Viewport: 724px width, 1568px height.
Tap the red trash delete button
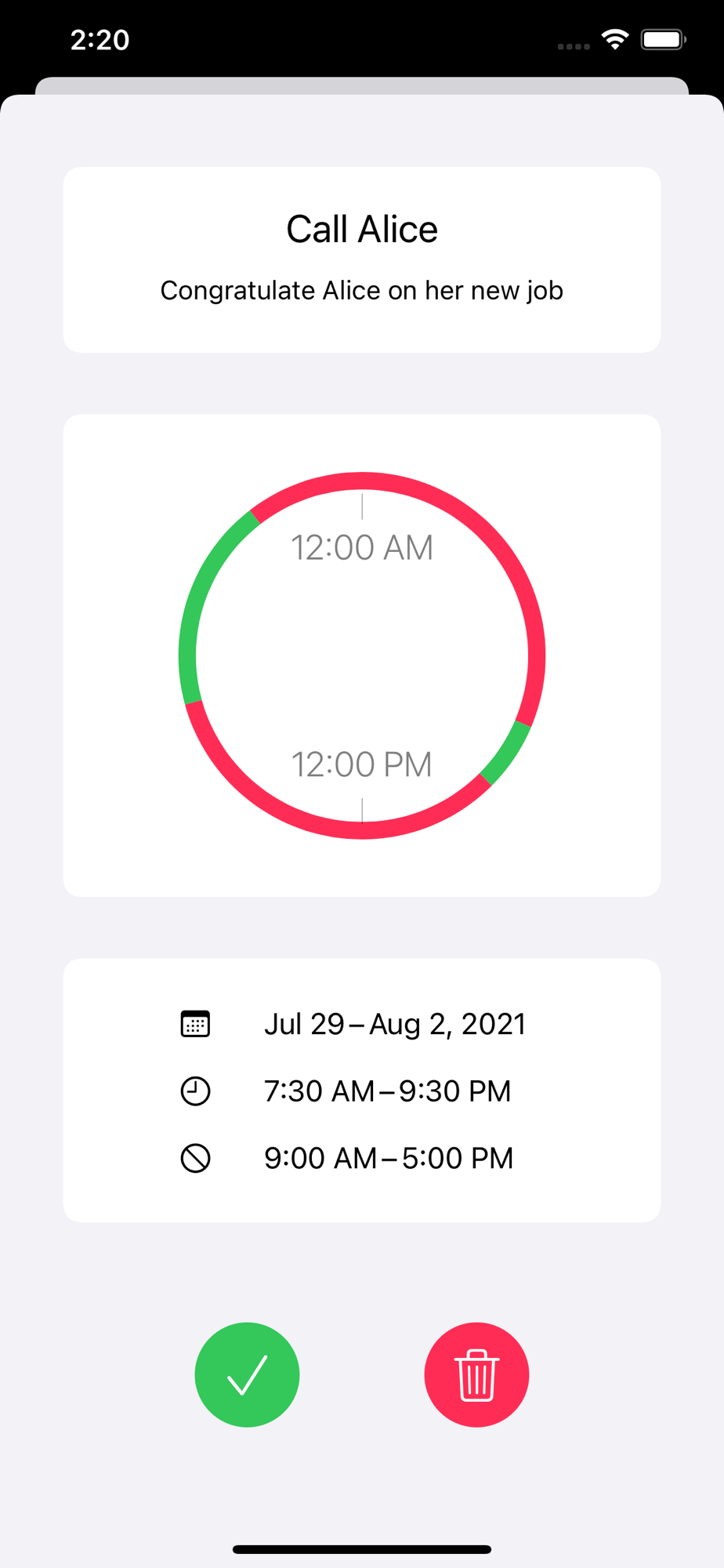[x=476, y=1374]
